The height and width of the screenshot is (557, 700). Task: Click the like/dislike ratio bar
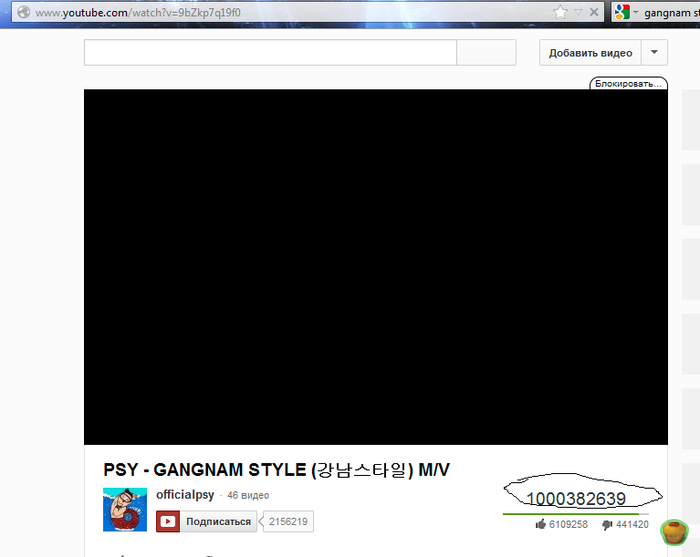[x=576, y=514]
